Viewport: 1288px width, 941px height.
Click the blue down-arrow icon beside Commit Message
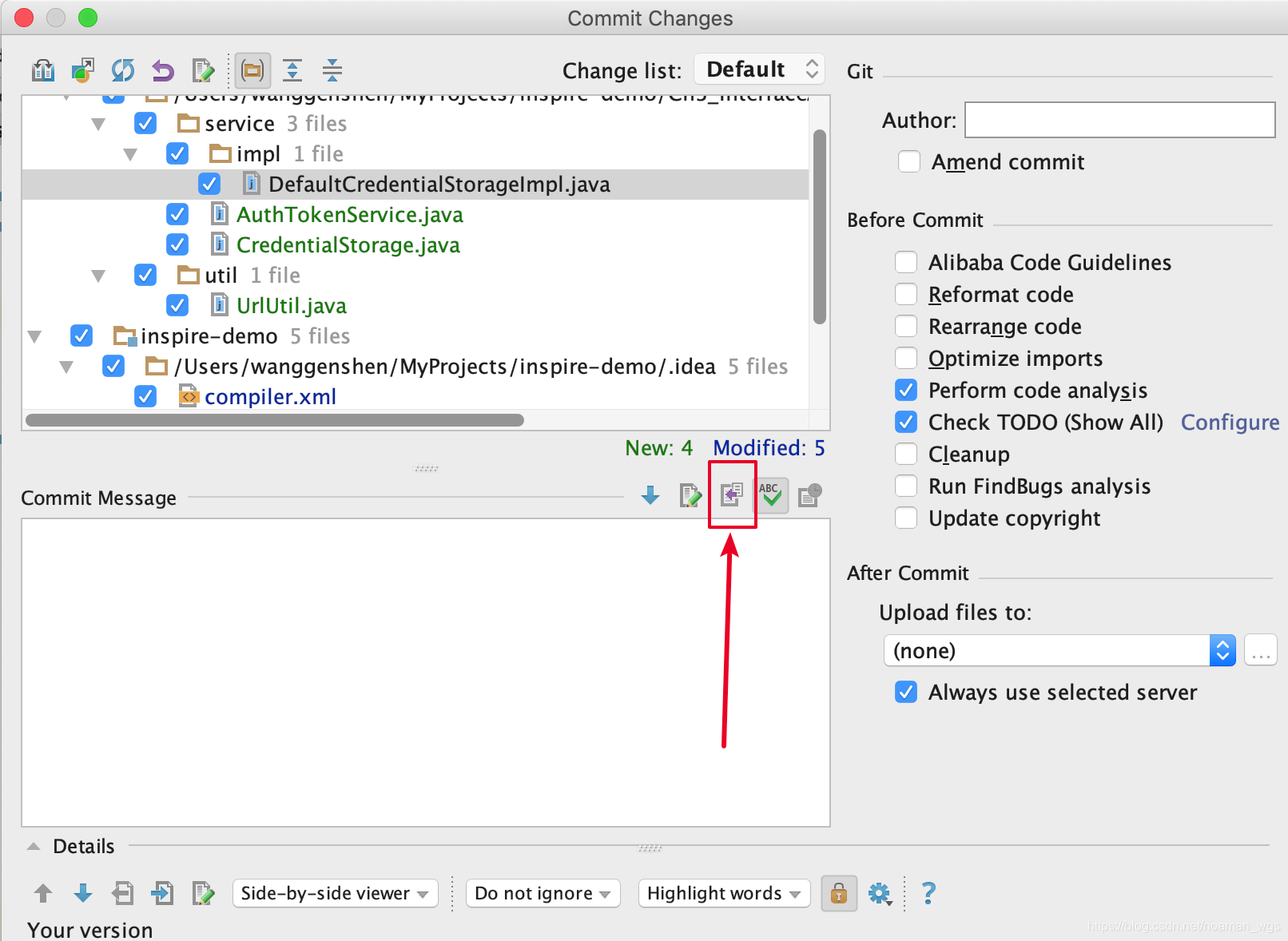[x=650, y=496]
